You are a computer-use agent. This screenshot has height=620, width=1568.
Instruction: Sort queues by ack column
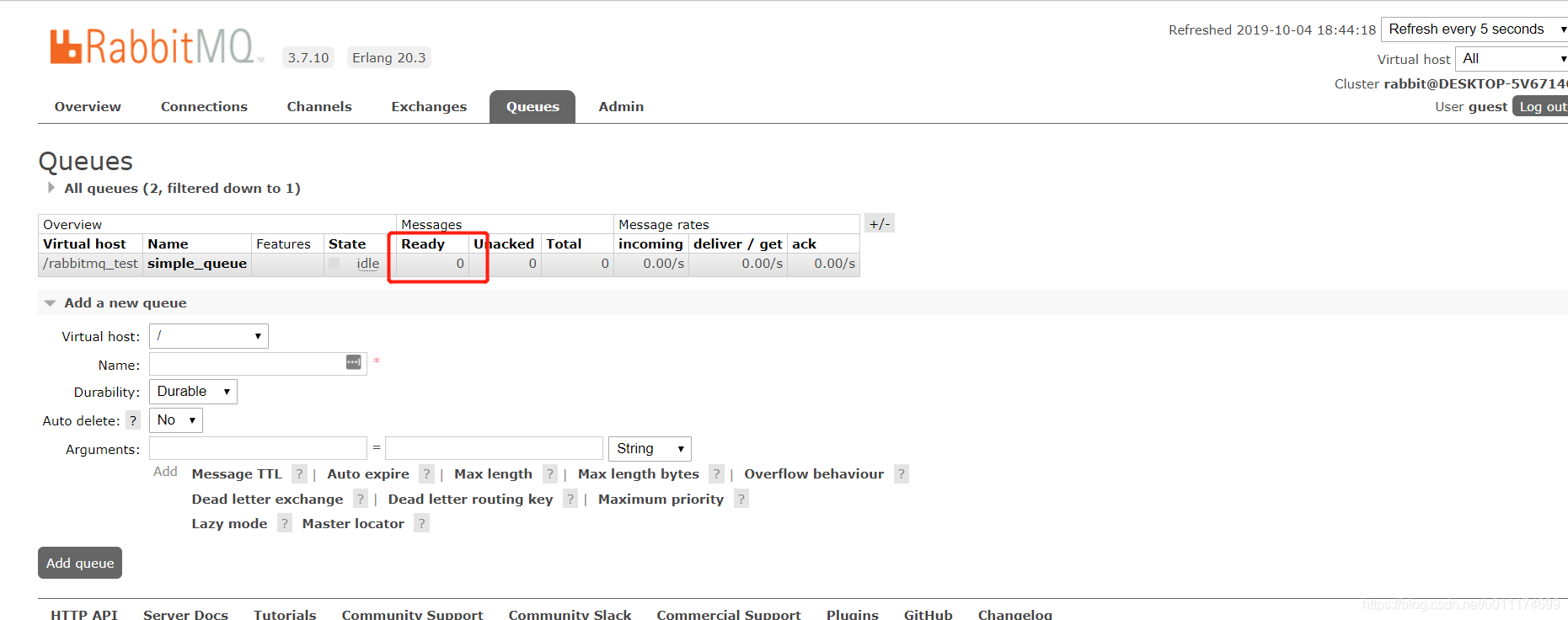(804, 244)
